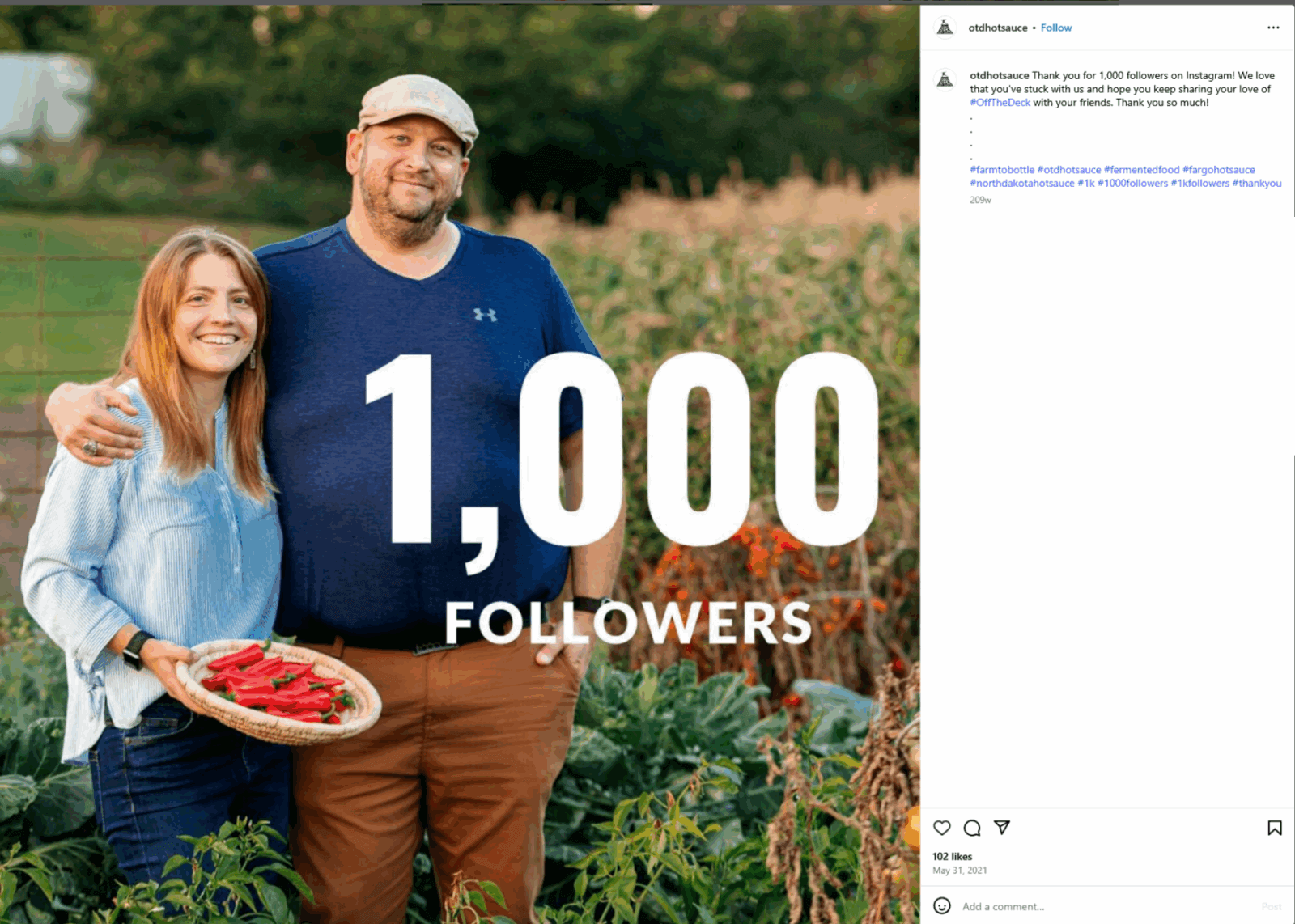Like the post with the heart icon
Screen dimensions: 1295x924
tap(942, 828)
